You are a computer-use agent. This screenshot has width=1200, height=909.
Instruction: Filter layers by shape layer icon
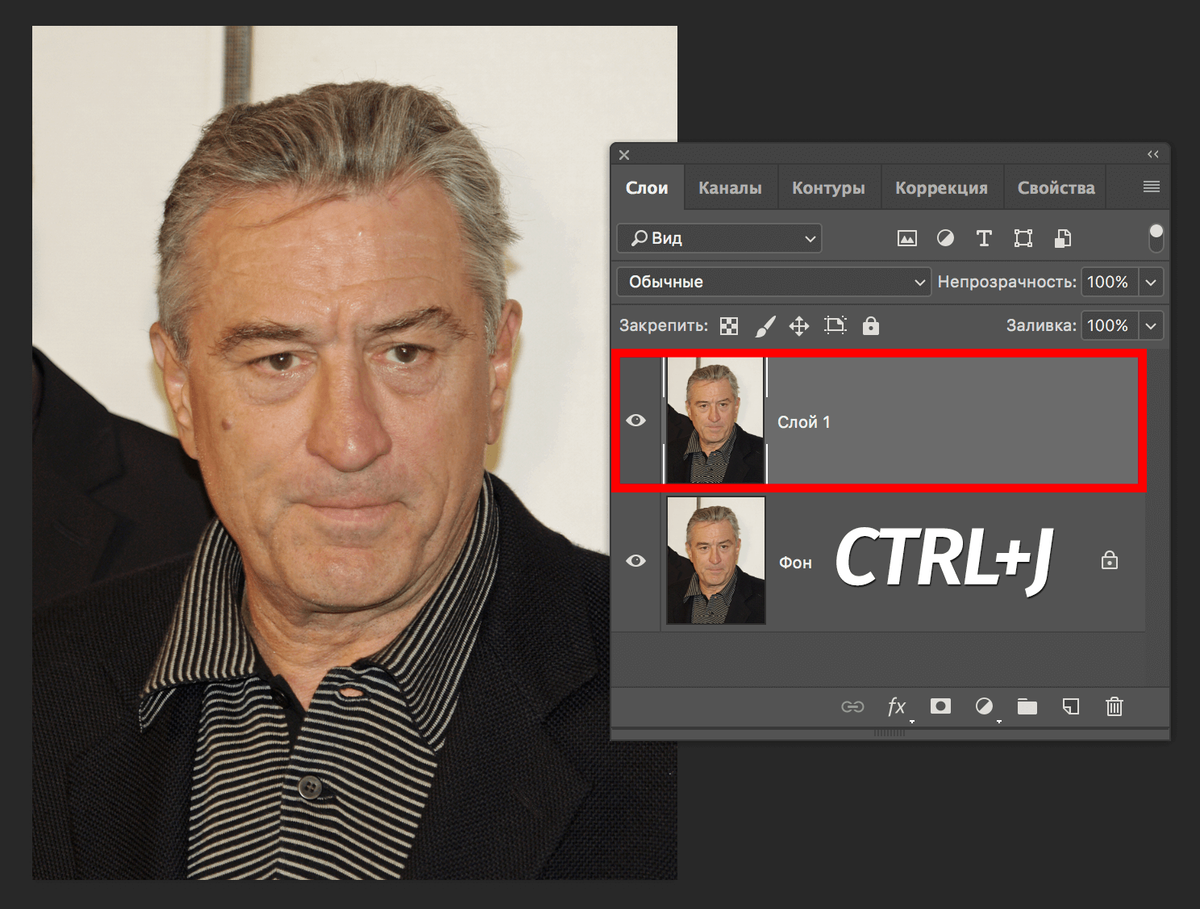coord(1023,238)
